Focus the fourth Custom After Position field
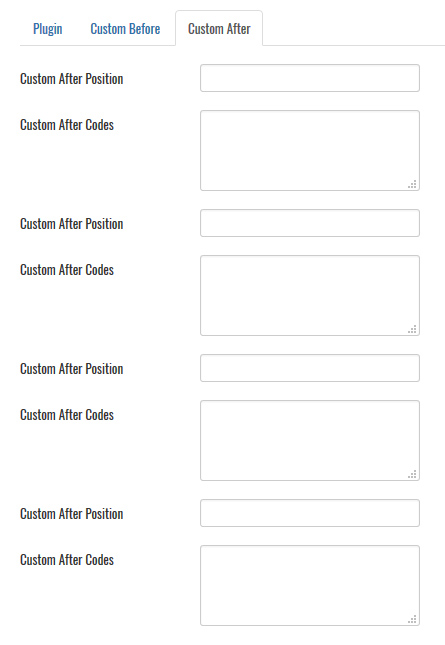The width and height of the screenshot is (445, 645). 310,513
